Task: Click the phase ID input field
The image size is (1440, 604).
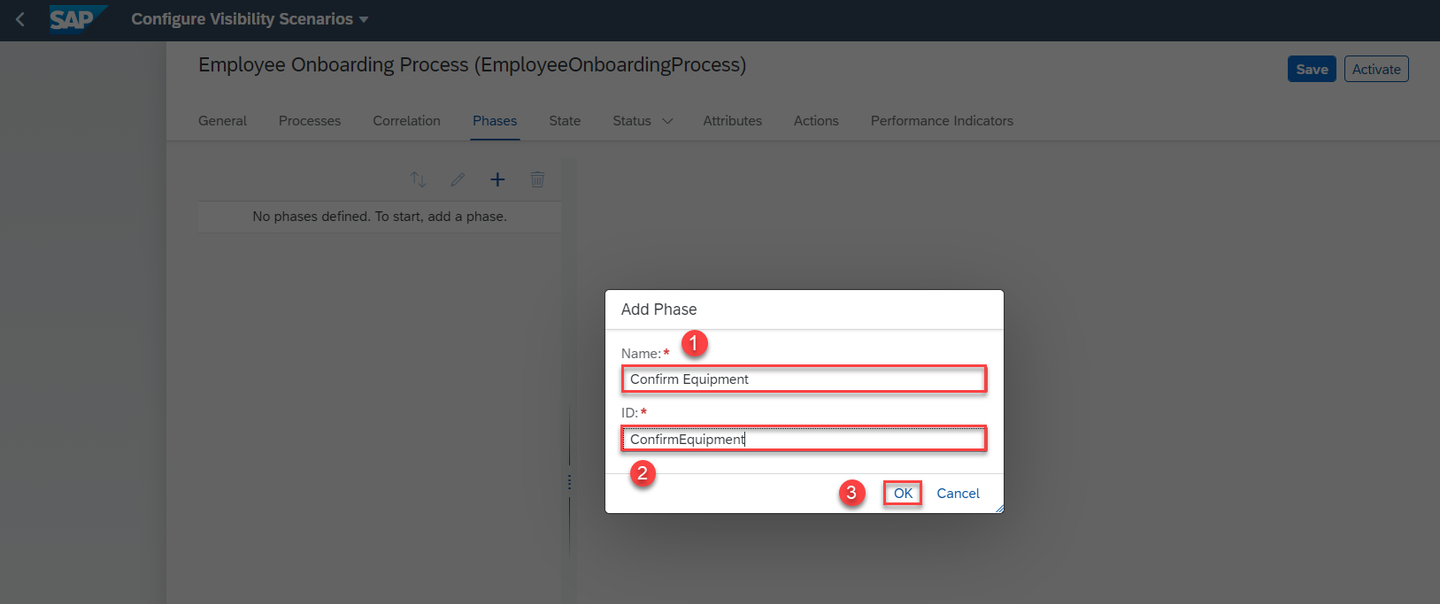Action: pos(804,439)
